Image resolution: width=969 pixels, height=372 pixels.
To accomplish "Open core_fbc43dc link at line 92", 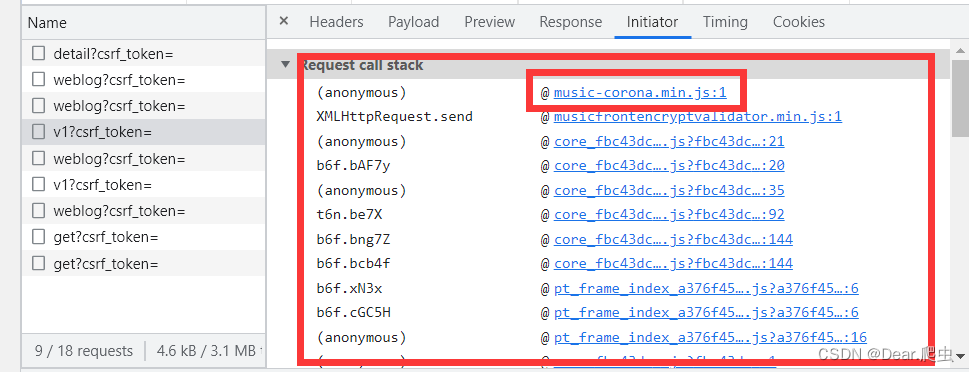I will click(669, 215).
